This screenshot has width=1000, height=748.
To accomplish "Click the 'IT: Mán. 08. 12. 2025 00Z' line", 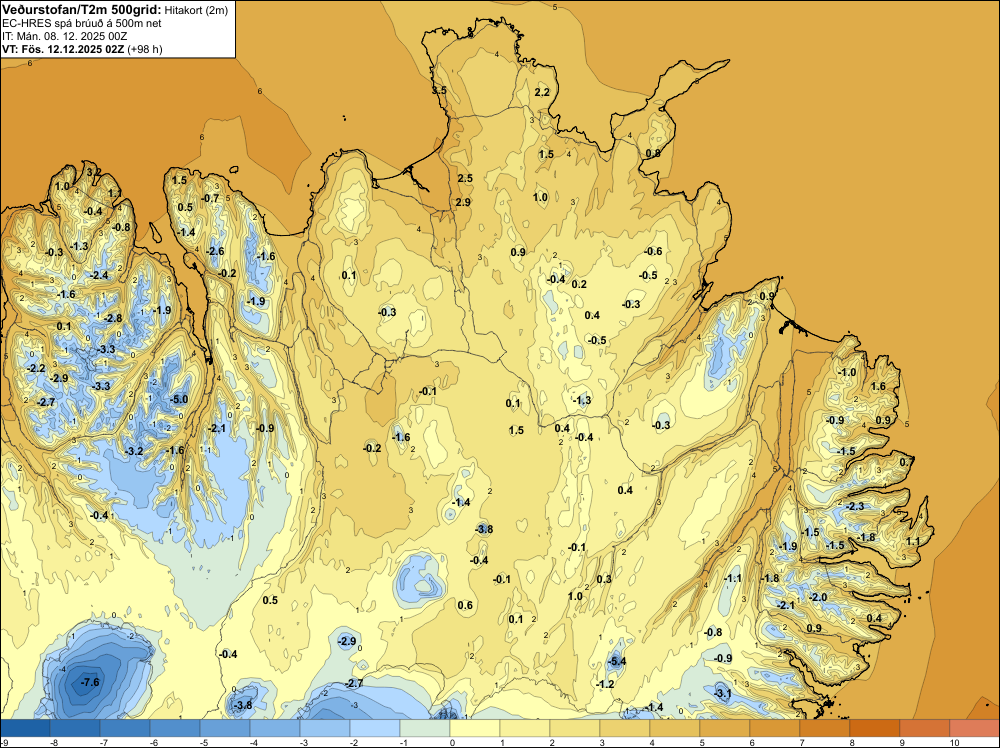I will click(x=64, y=36).
